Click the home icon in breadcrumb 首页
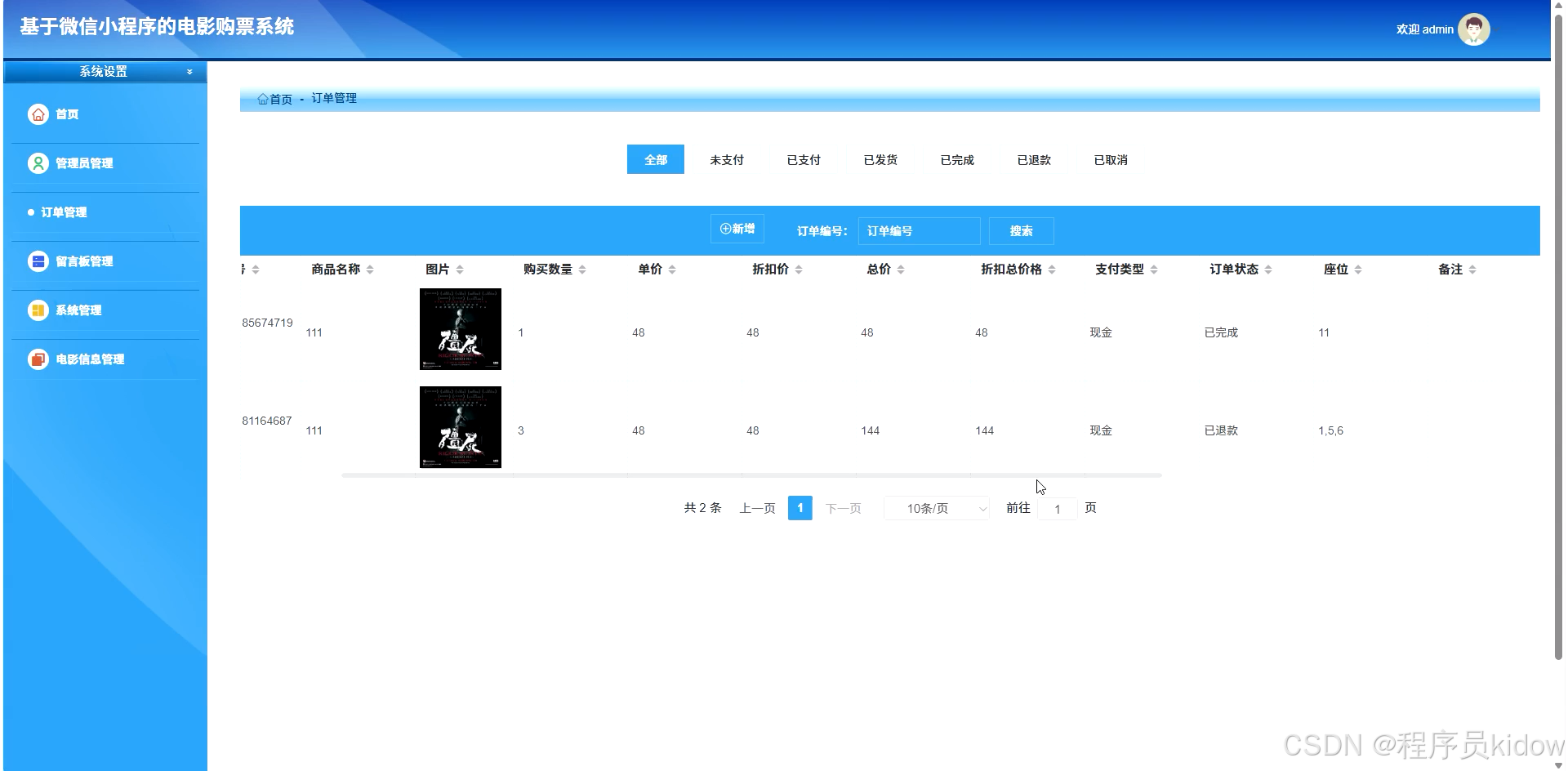1568x771 pixels. tap(261, 98)
